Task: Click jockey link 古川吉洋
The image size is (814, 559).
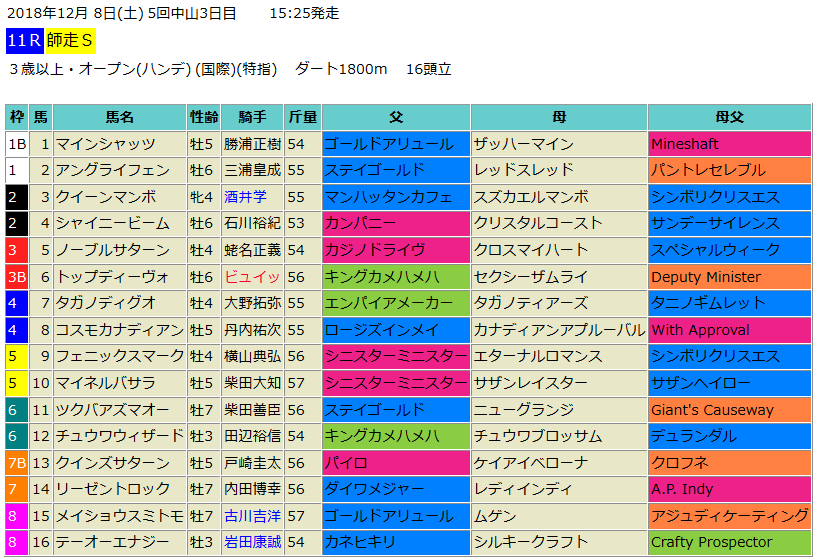Action: click(x=252, y=516)
